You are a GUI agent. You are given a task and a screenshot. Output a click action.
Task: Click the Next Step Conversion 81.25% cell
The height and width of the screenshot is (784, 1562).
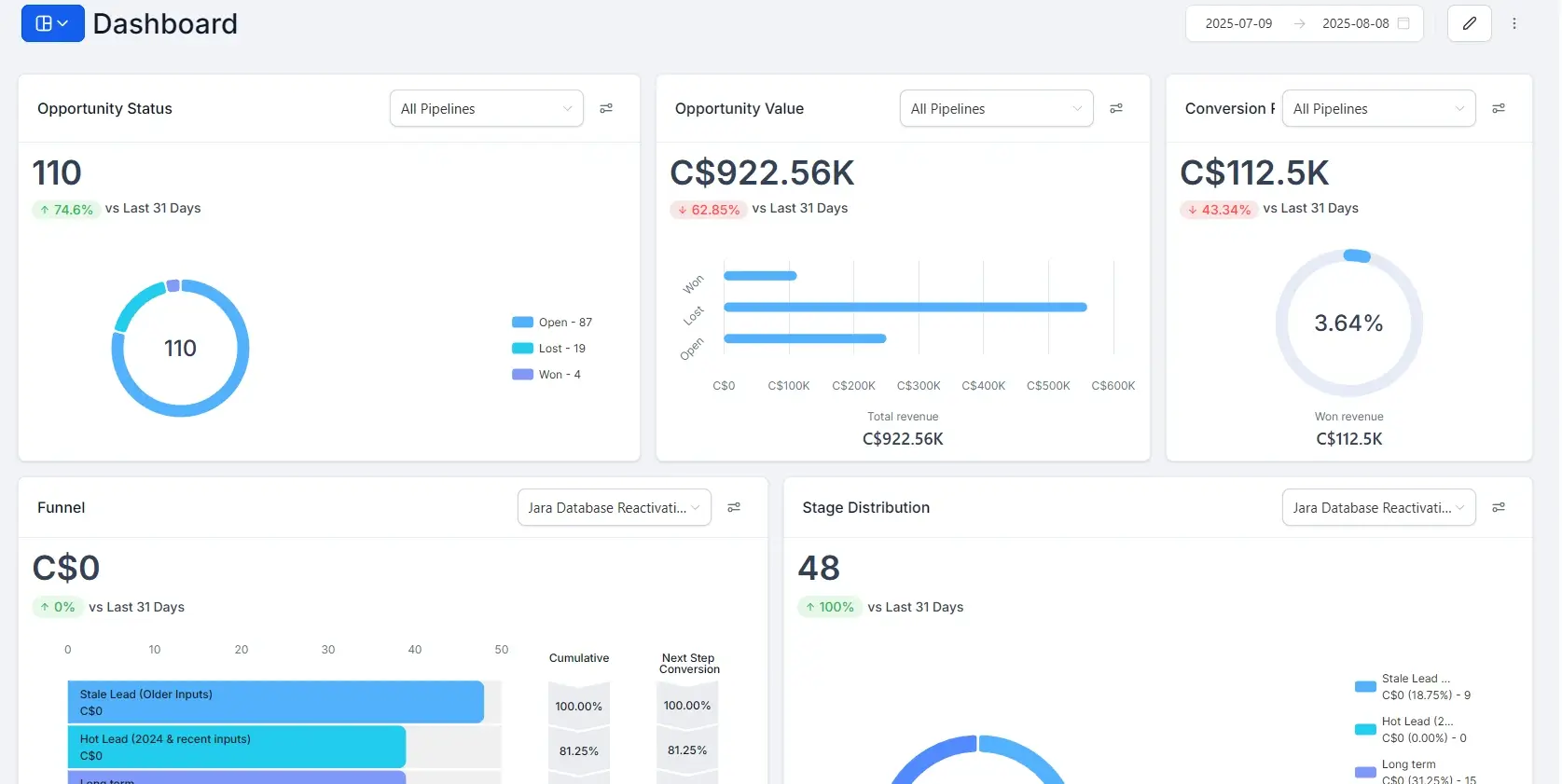tap(687, 750)
